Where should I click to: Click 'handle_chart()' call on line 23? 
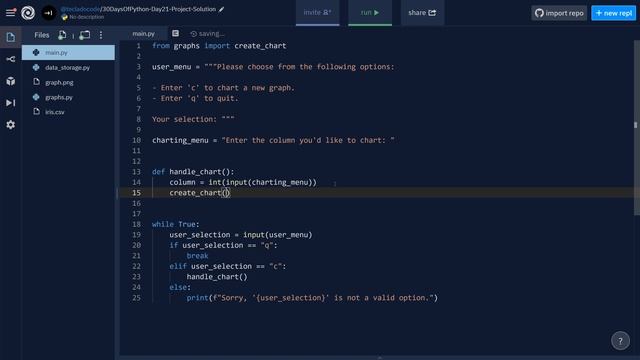(217, 277)
